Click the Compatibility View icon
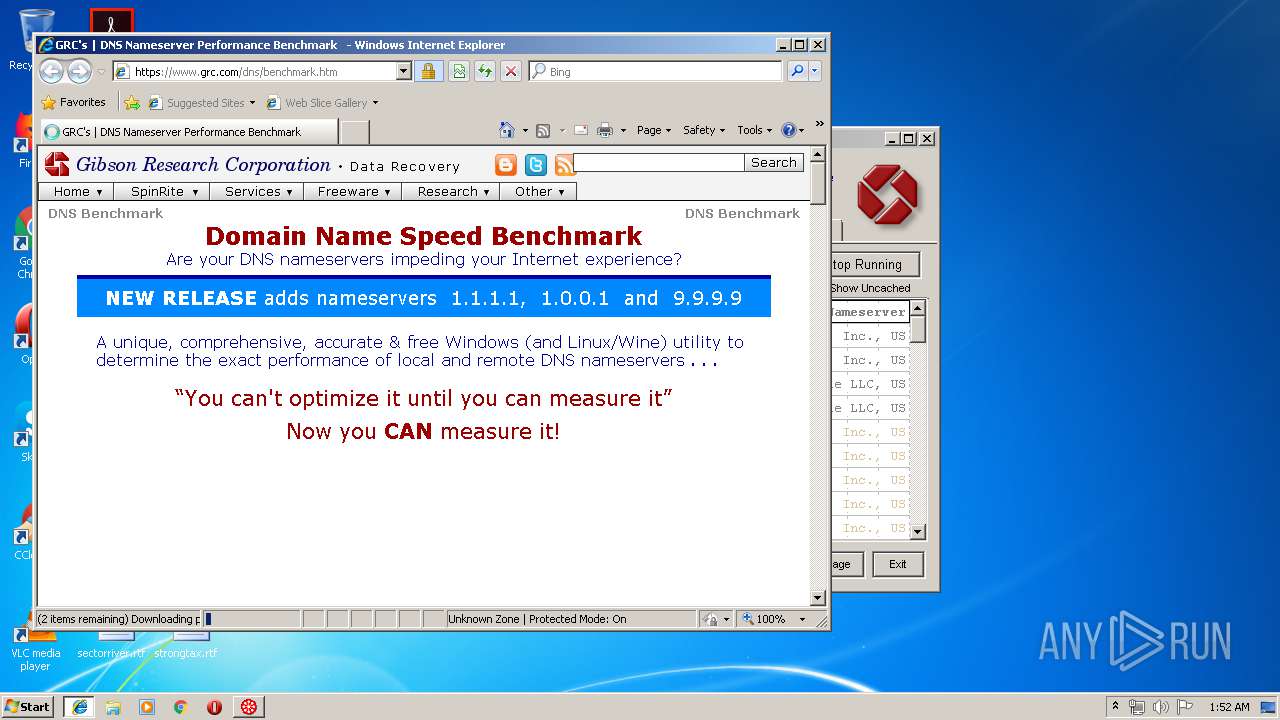This screenshot has width=1280, height=720. tap(458, 71)
